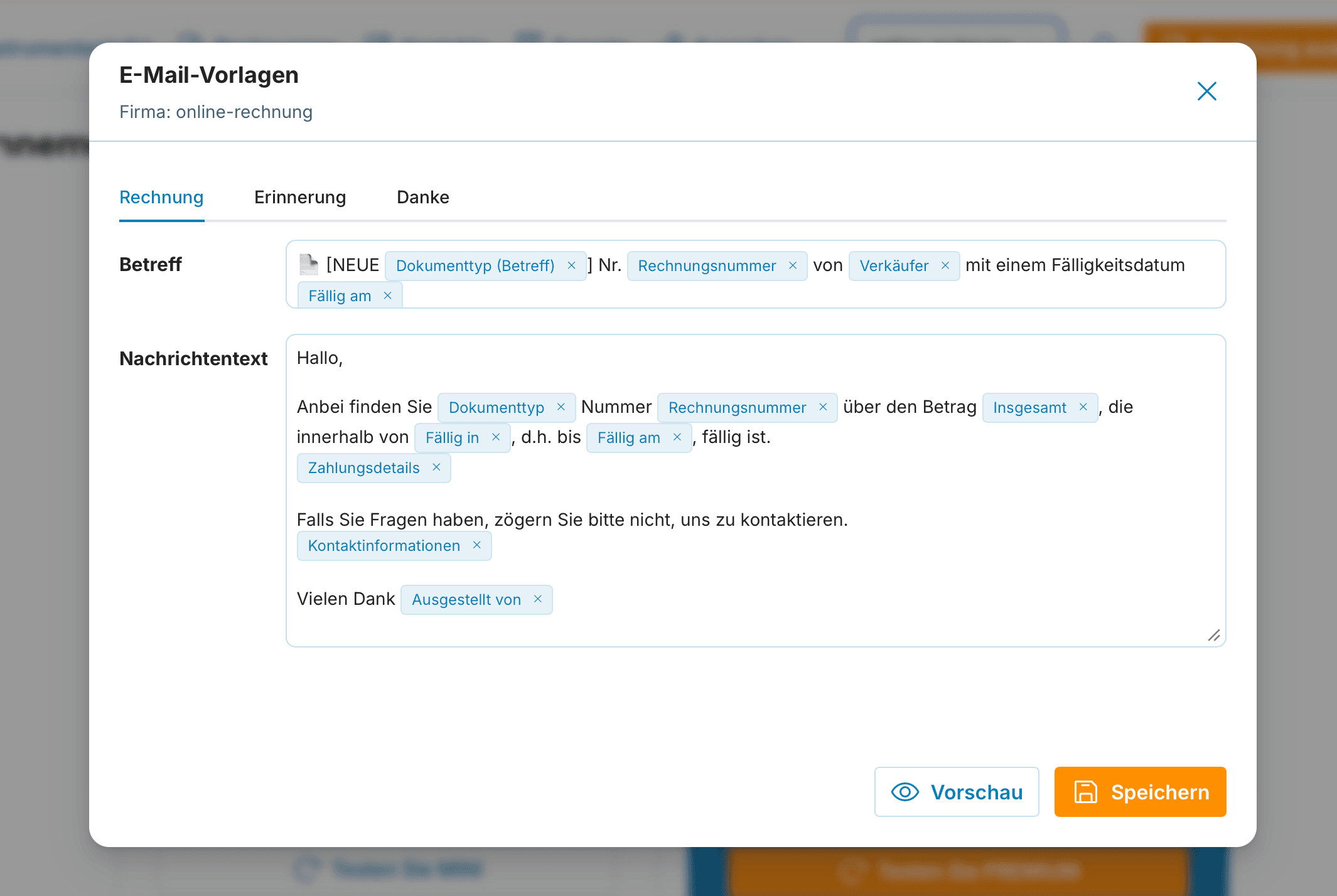The image size is (1337, 896).
Task: Close the E-Mail-Vorlagen dialog
Action: click(x=1206, y=91)
